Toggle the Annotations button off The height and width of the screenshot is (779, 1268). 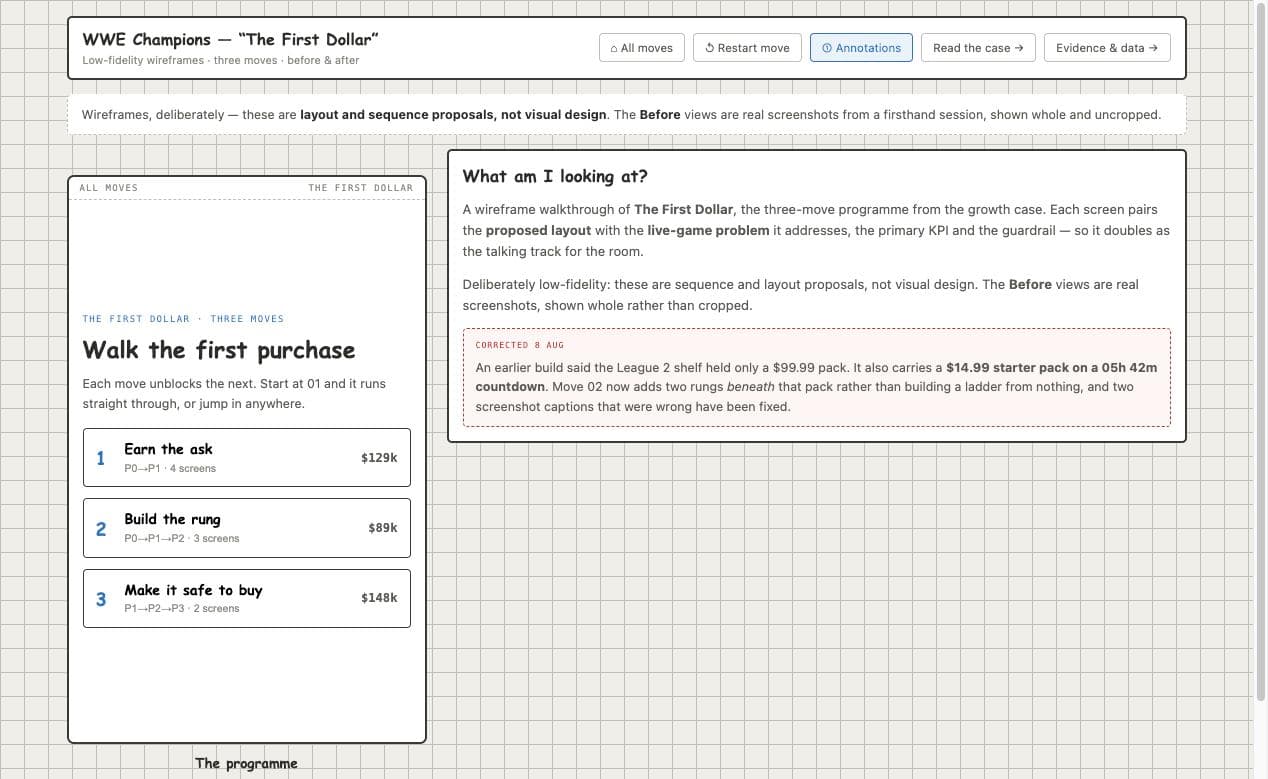coord(861,48)
